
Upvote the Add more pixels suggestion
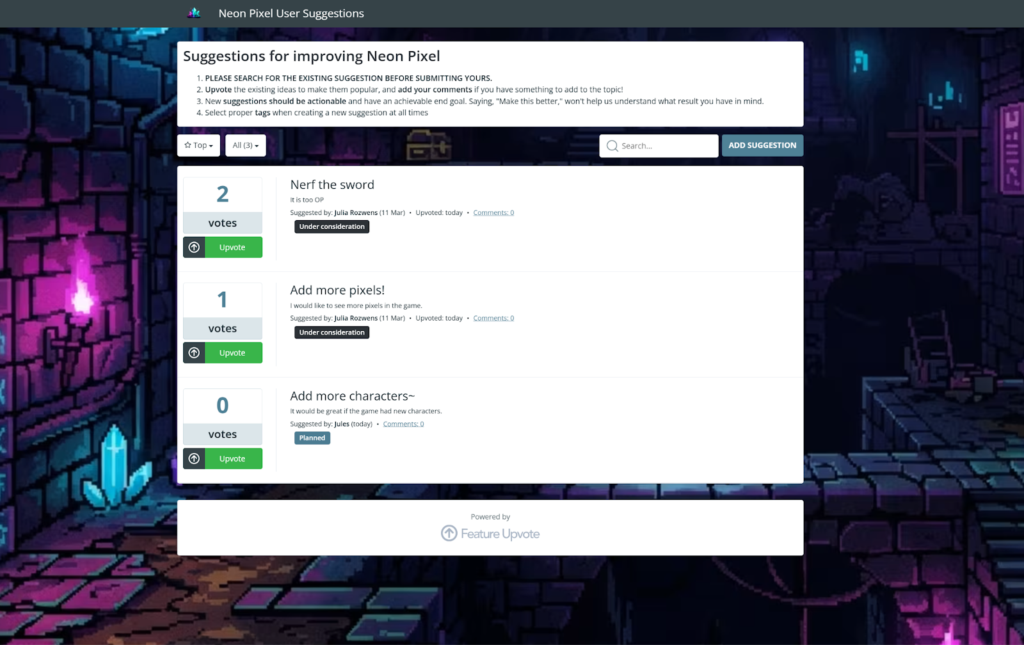coord(233,353)
